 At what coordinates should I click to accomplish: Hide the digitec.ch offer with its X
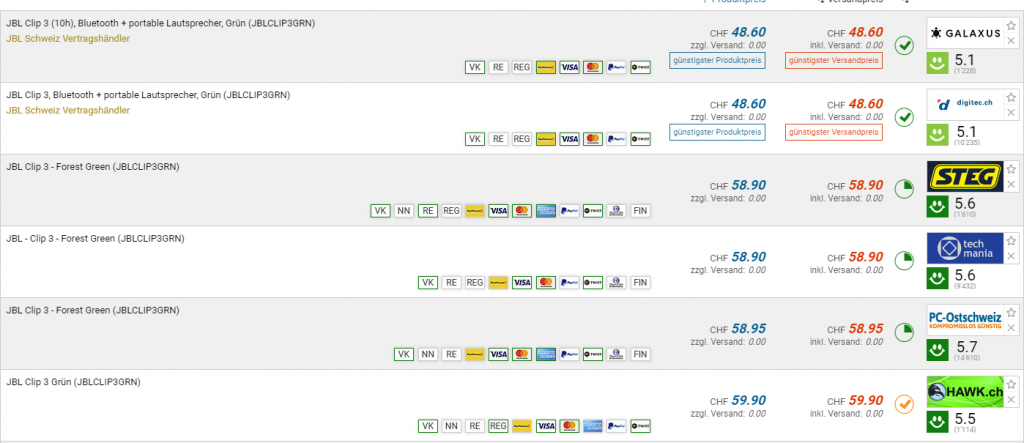pyautogui.click(x=1011, y=112)
